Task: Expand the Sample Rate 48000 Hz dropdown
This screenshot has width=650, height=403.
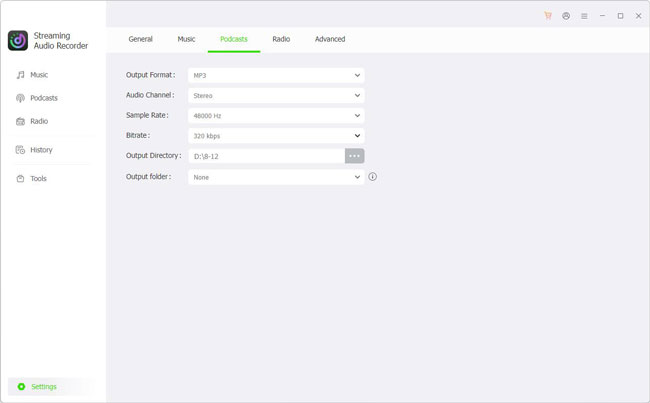Action: [276, 116]
